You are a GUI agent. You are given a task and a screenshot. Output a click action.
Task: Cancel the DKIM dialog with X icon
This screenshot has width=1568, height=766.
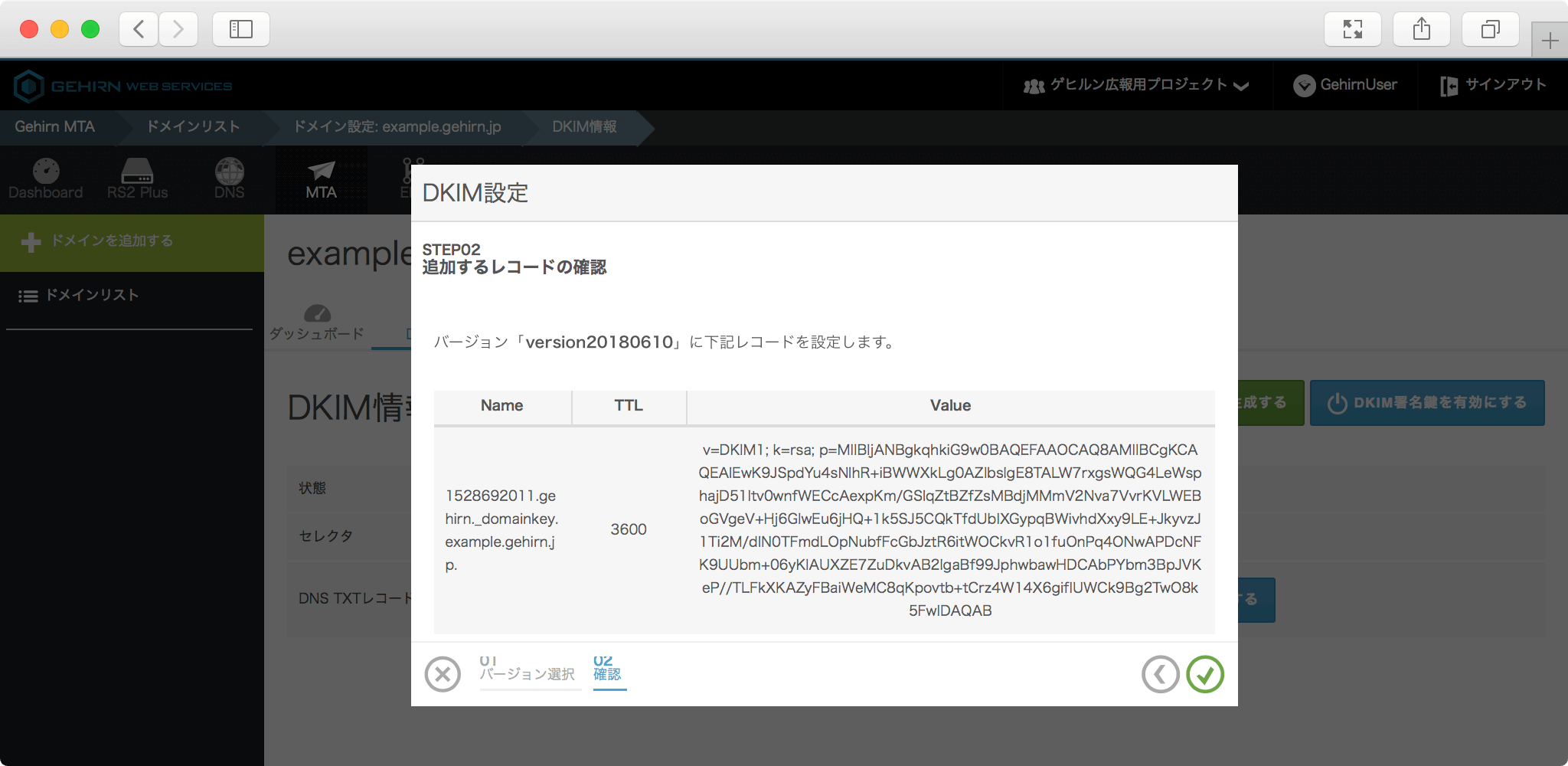coord(443,675)
